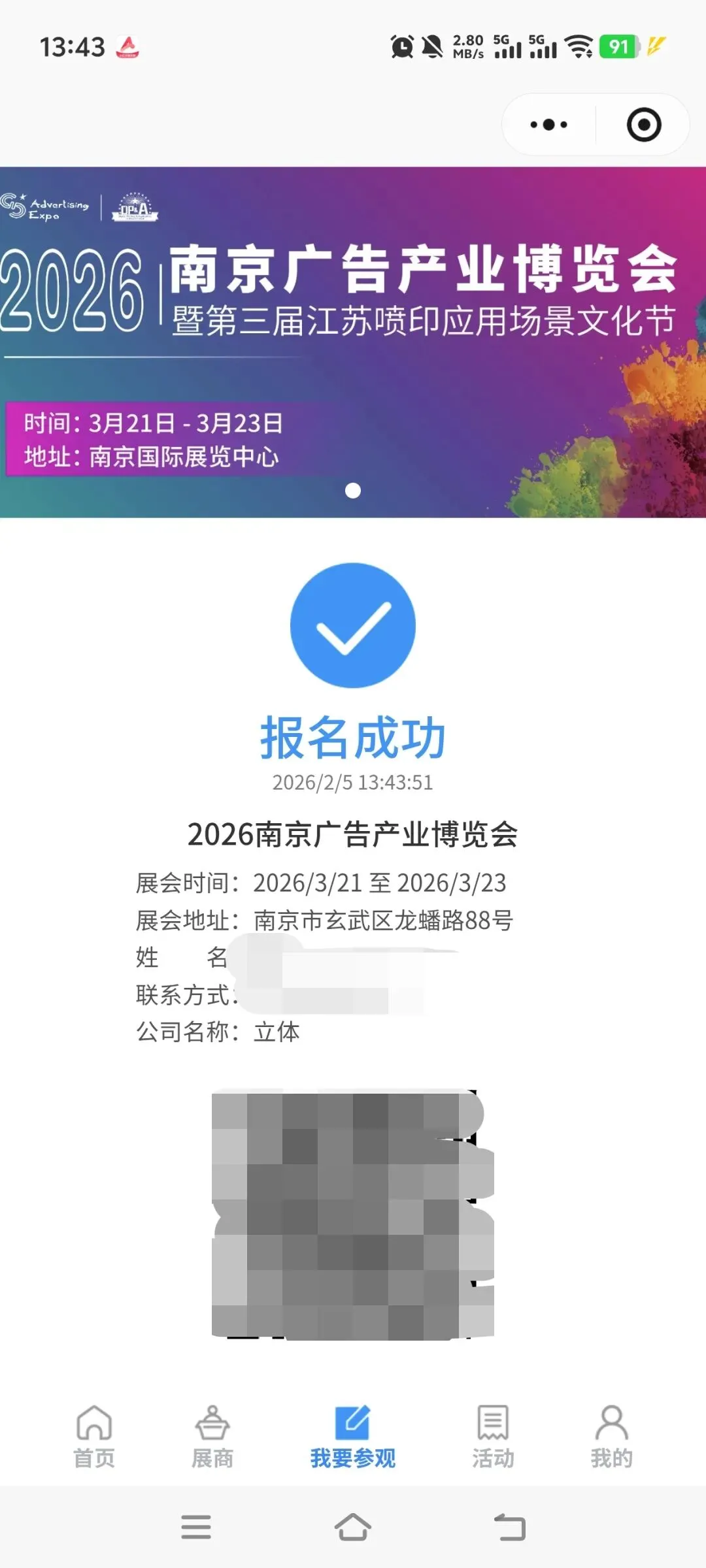Open the 活动 activities tab icon
The image size is (706, 1568).
(x=493, y=1422)
